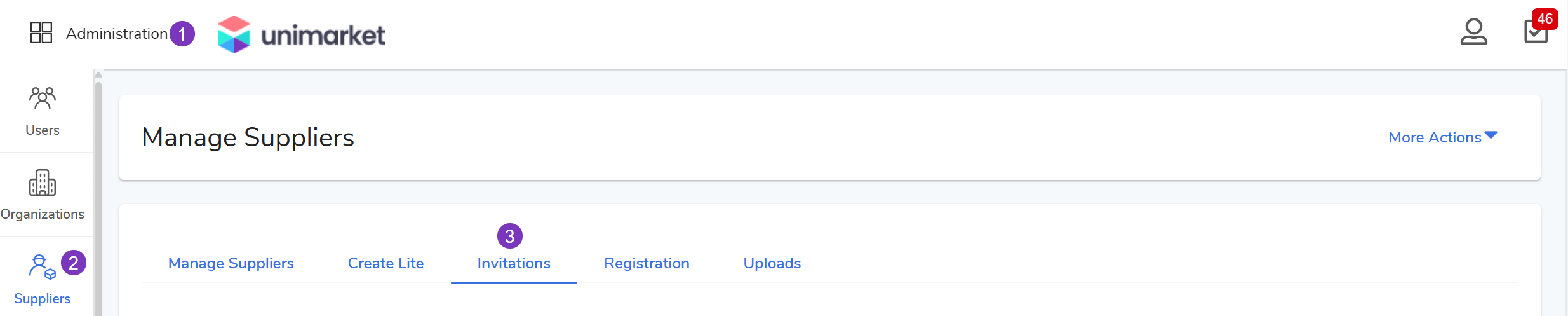The width and height of the screenshot is (1568, 316).
Task: Open the Organizations building icon
Action: click(43, 183)
